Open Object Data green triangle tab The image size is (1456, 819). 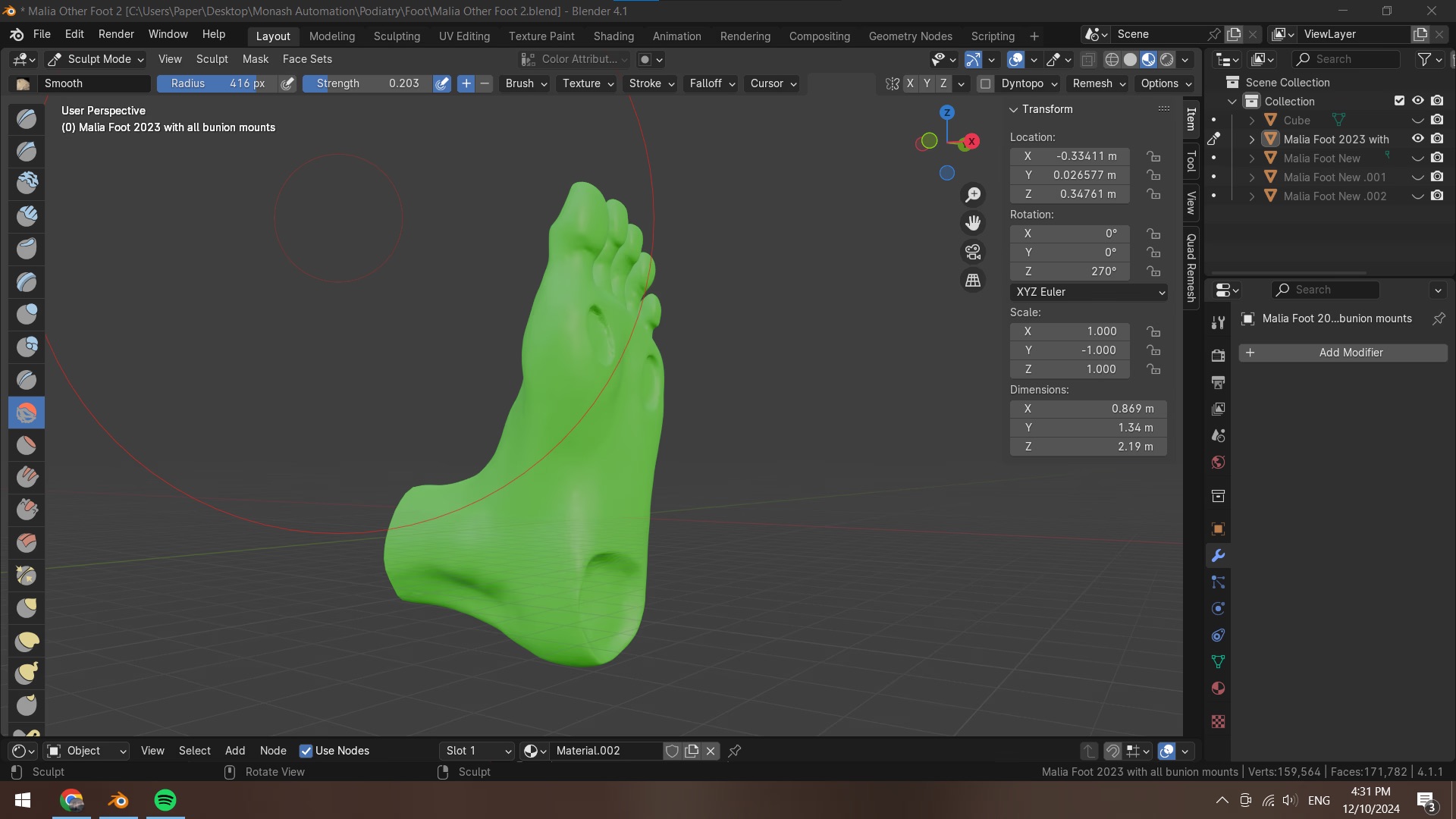tap(1218, 661)
